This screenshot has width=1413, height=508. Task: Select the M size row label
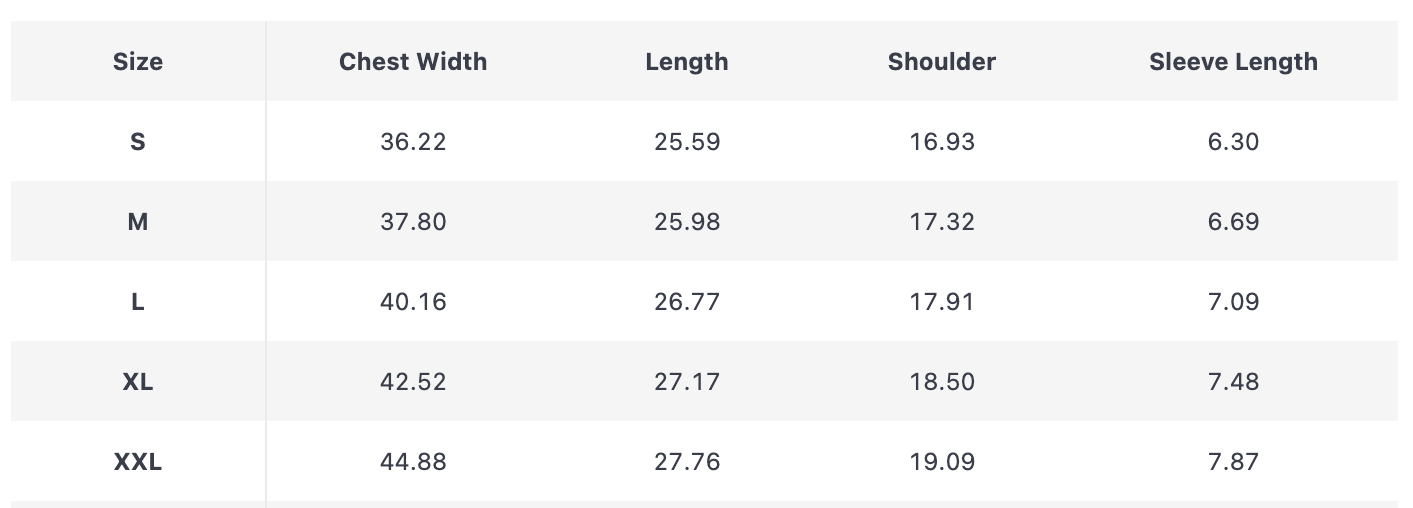[x=138, y=222]
